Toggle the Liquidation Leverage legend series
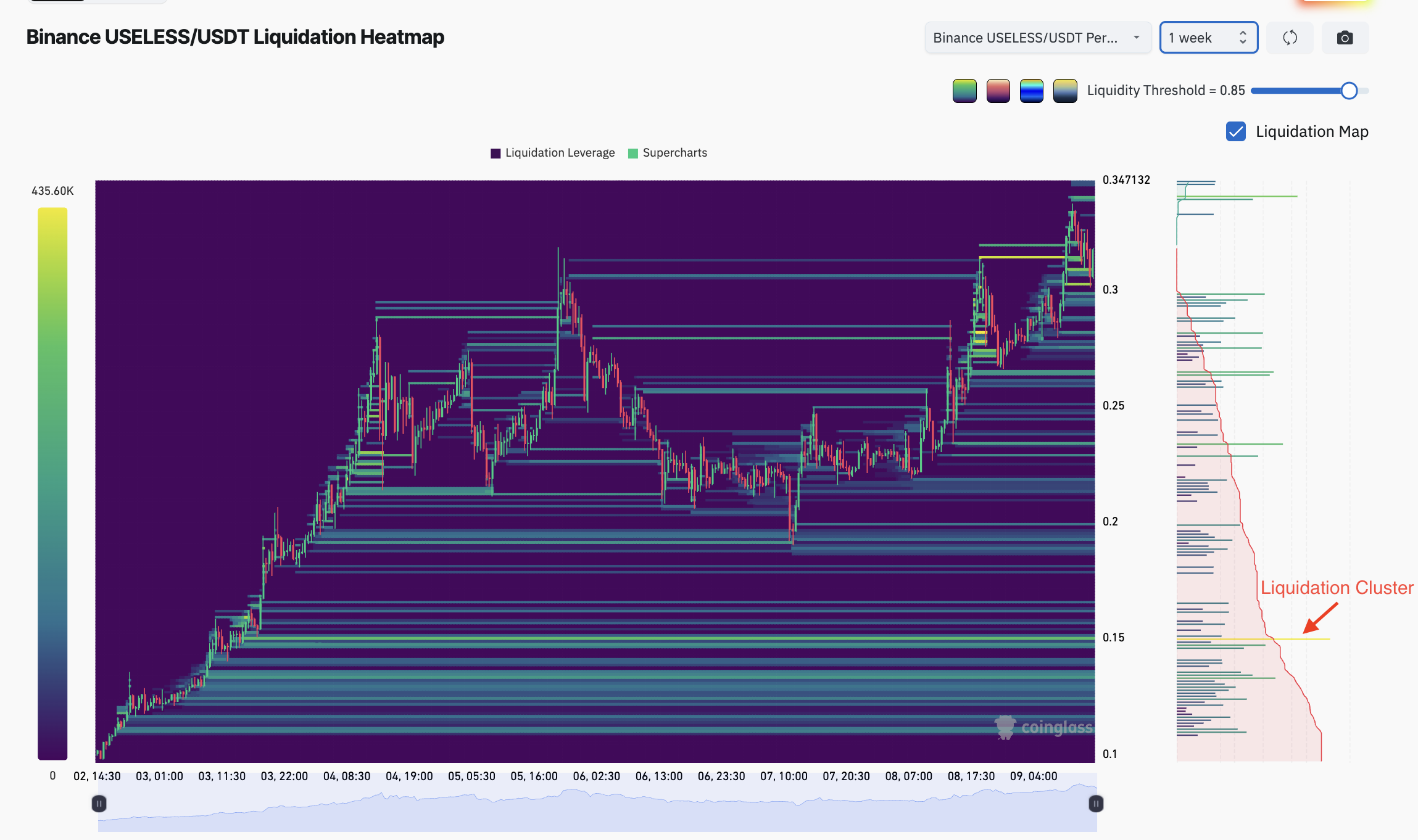This screenshot has width=1418, height=840. point(553,153)
